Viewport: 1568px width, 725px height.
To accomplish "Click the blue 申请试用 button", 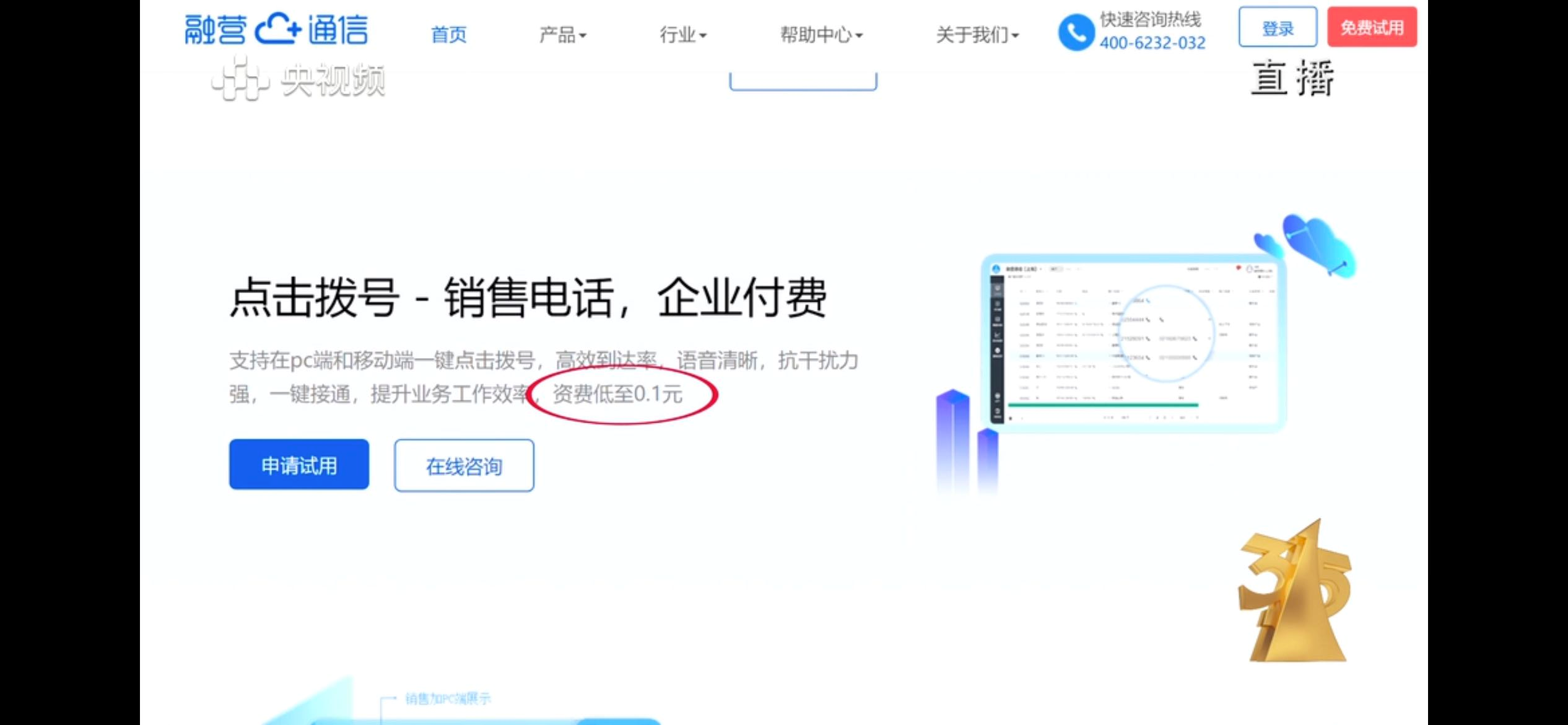I will pyautogui.click(x=299, y=465).
